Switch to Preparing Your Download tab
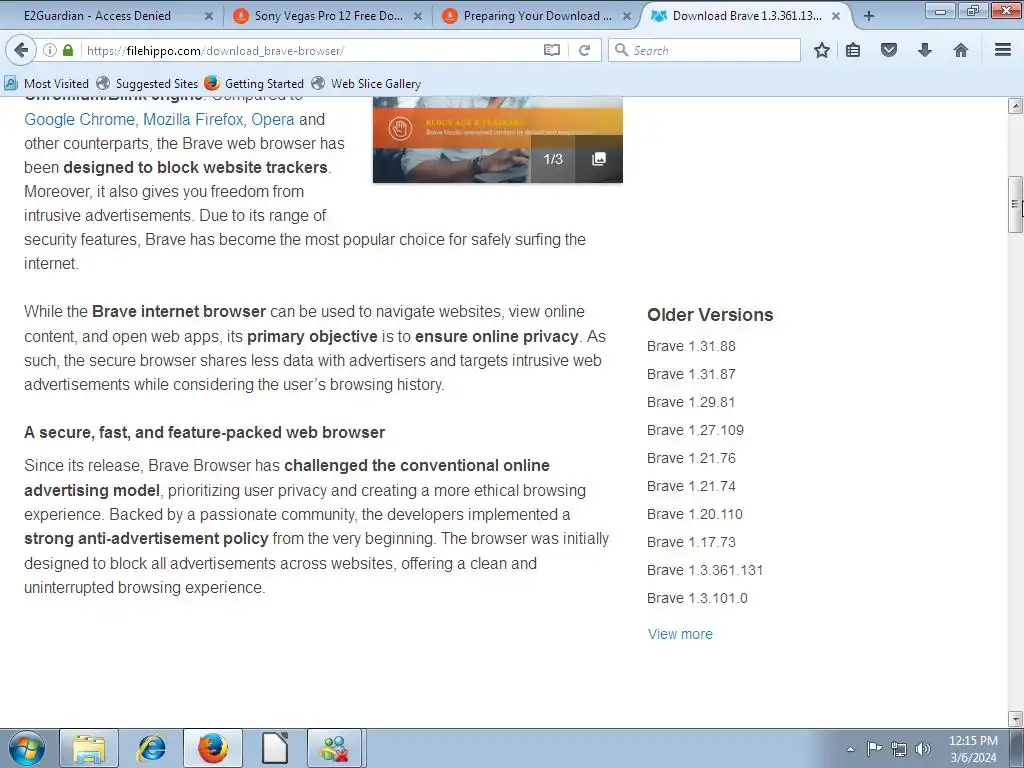The height and width of the screenshot is (768, 1024). tap(537, 16)
